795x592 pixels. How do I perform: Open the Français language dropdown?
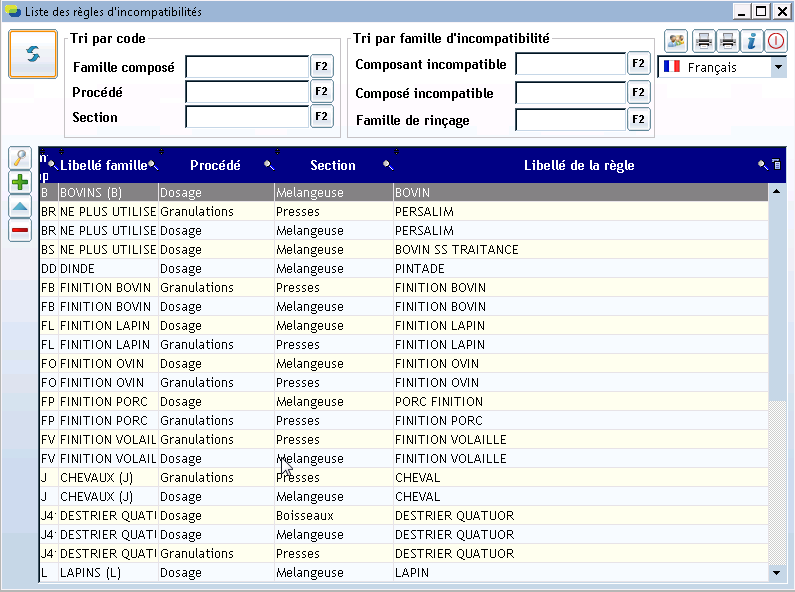click(778, 67)
